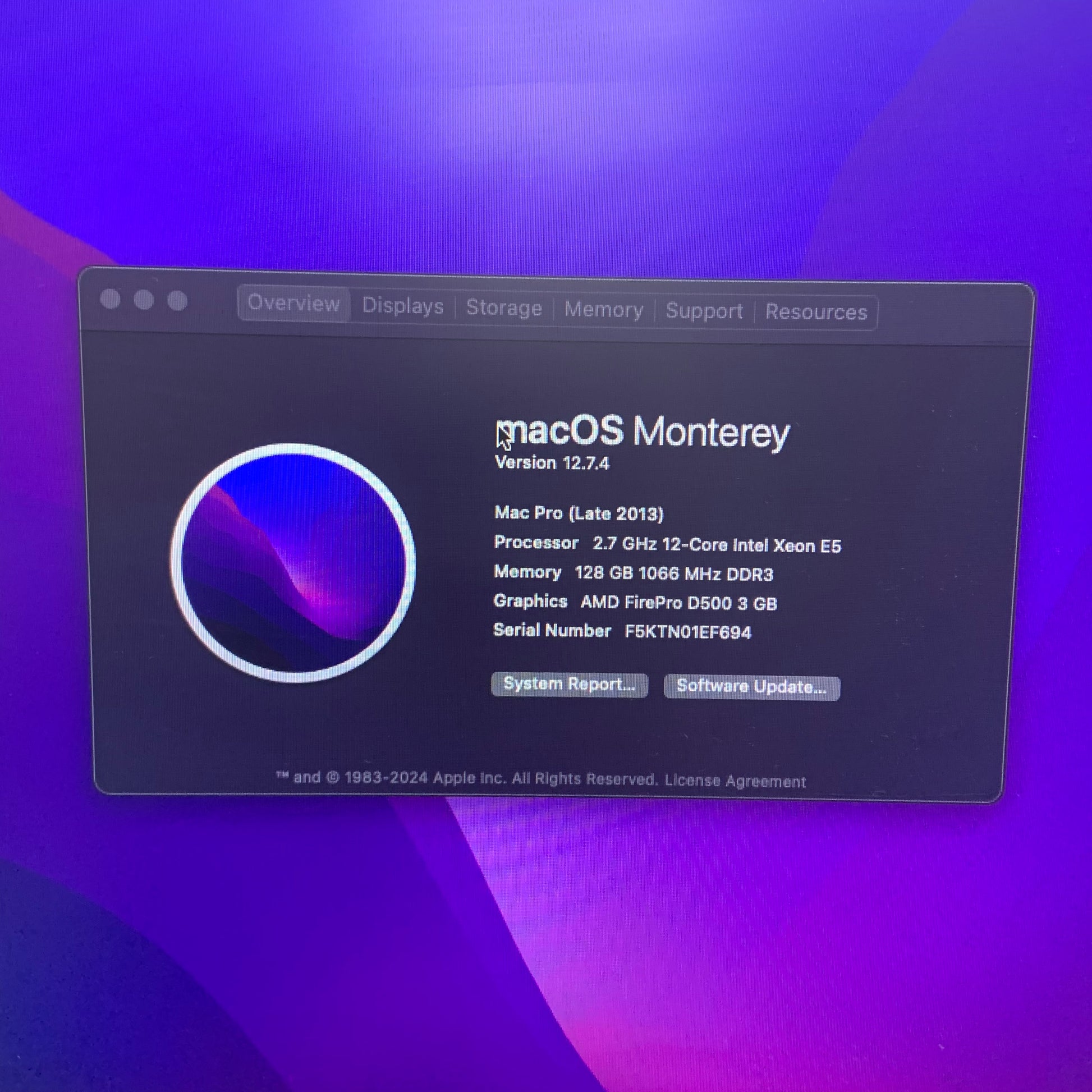Open the Resources tab
Viewport: 1092px width, 1092px height.
(815, 312)
